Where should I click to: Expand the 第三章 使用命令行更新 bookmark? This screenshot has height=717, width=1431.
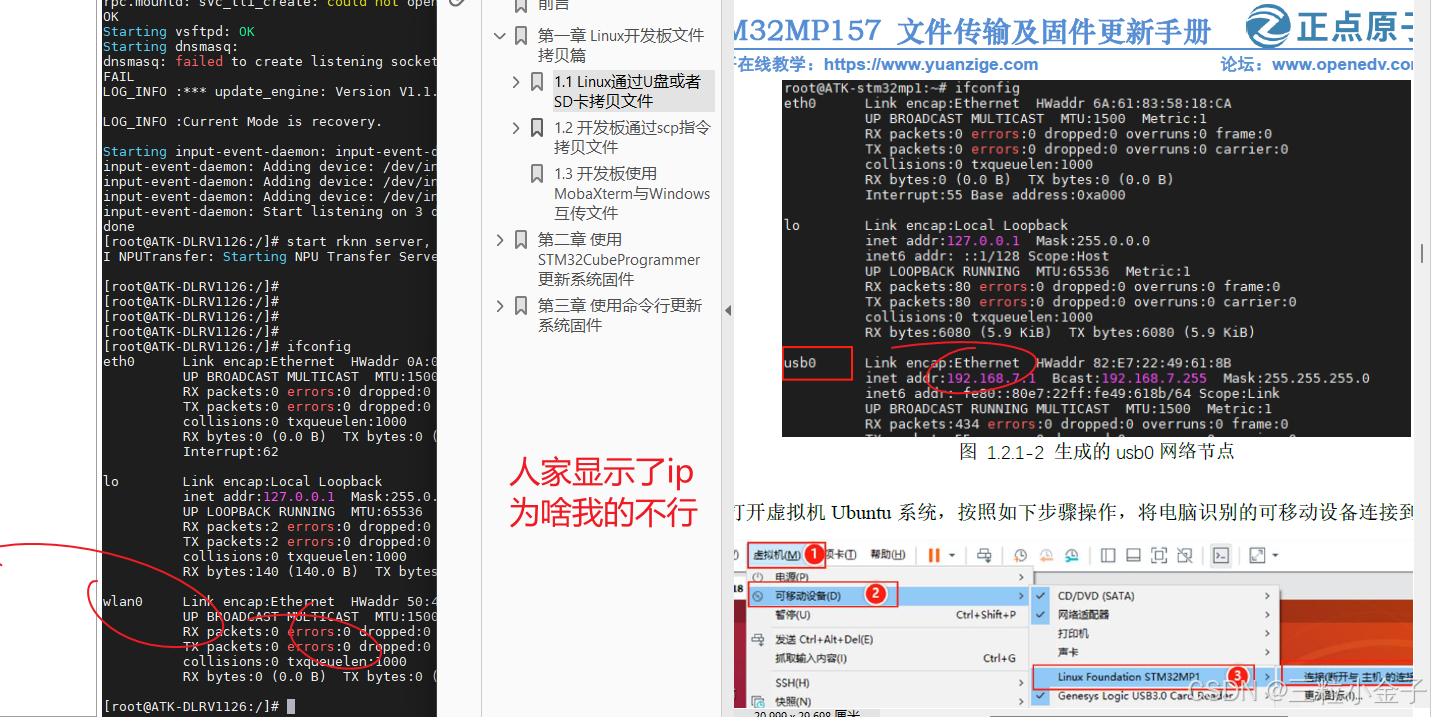coord(500,306)
